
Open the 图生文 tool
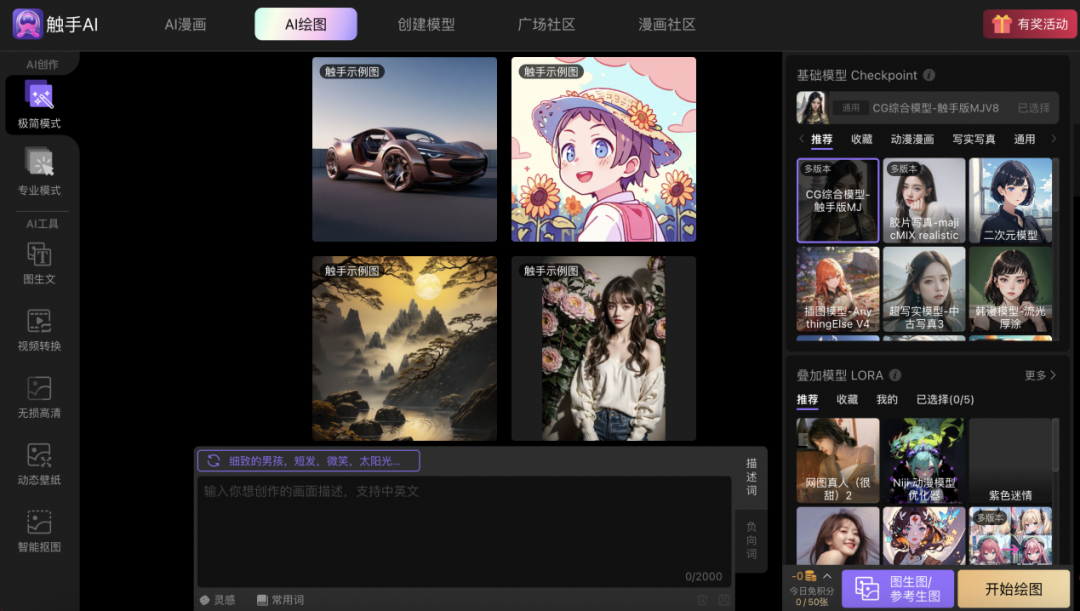tap(38, 262)
